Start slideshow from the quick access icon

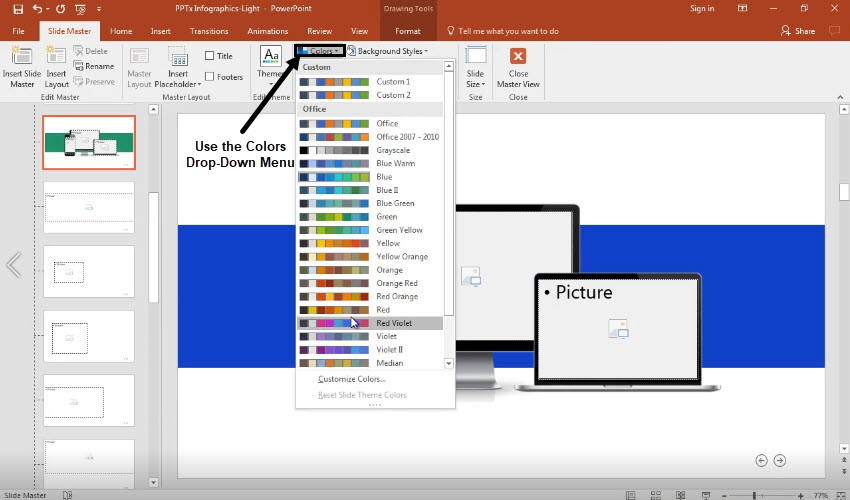pyautogui.click(x=80, y=9)
